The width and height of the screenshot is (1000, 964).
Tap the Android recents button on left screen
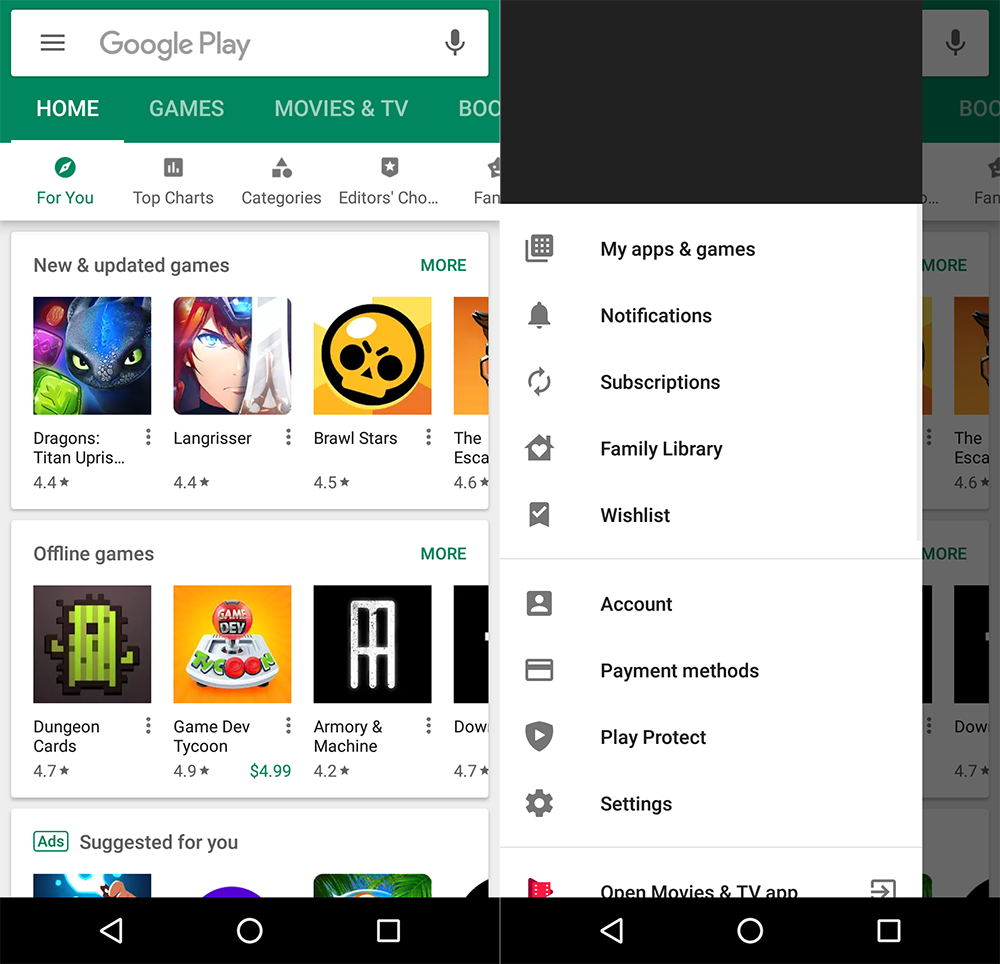pos(388,931)
